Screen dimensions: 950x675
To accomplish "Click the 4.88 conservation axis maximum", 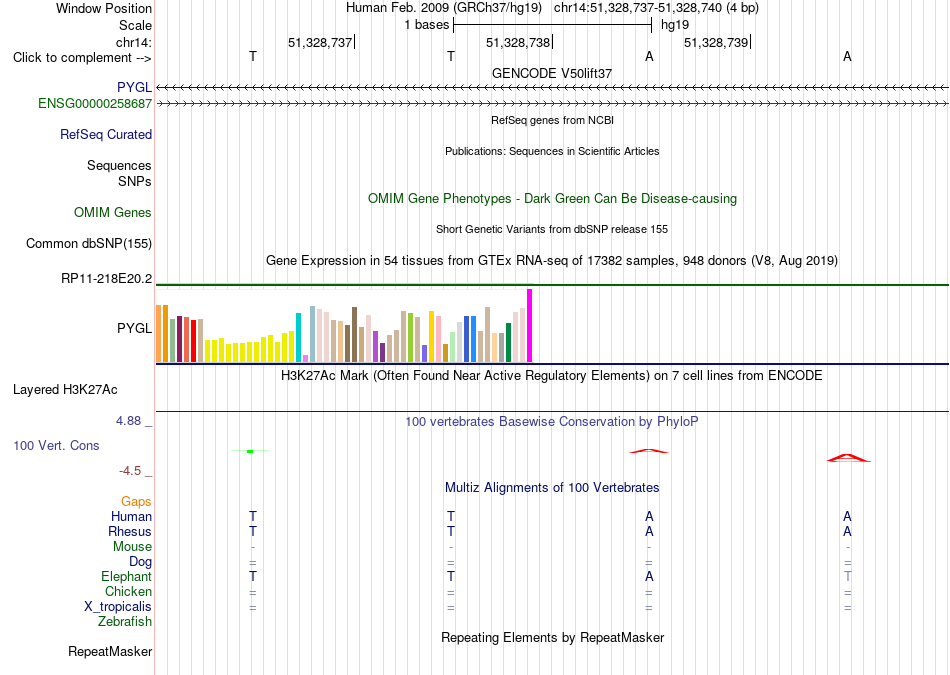I will pyautogui.click(x=128, y=421).
